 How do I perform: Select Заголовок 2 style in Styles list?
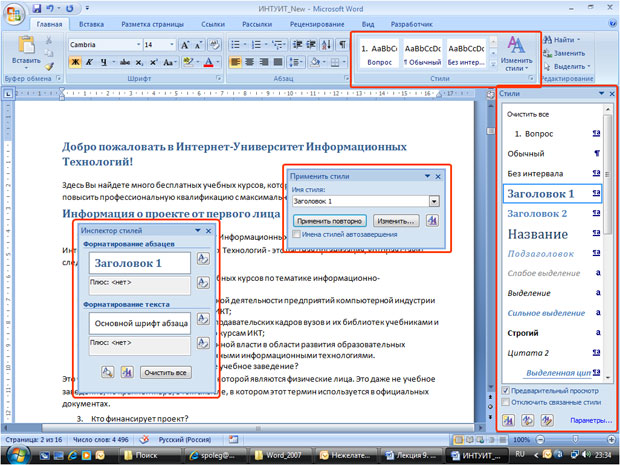pos(553,214)
